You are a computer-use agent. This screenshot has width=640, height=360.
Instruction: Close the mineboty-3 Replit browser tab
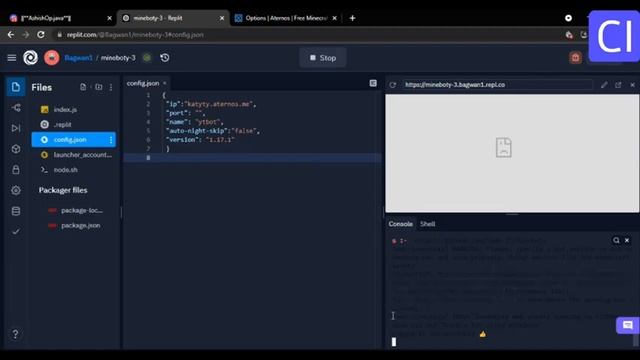pyautogui.click(x=222, y=18)
